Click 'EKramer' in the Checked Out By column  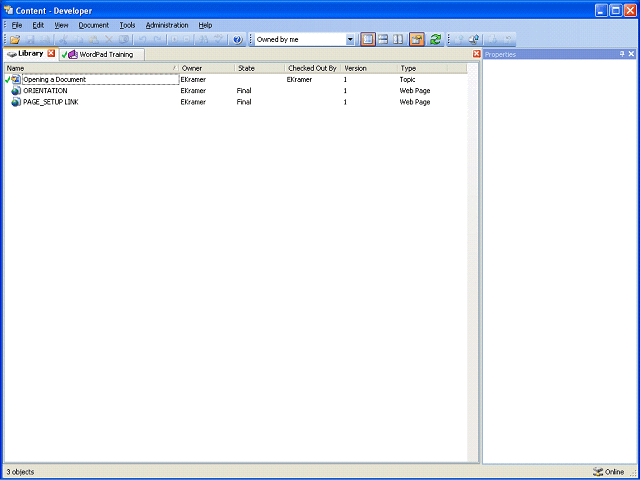pyautogui.click(x=299, y=80)
